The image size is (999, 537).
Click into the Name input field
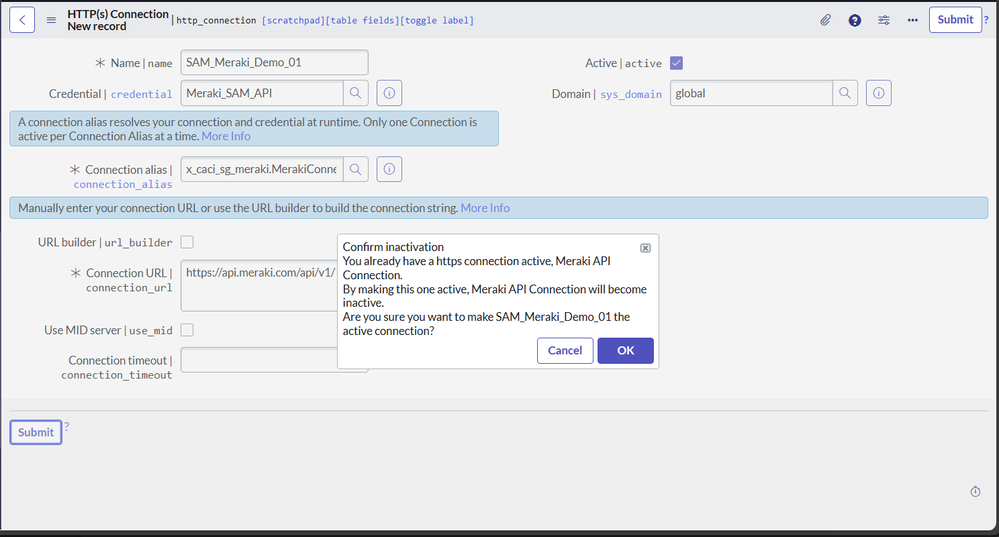tap(275, 63)
